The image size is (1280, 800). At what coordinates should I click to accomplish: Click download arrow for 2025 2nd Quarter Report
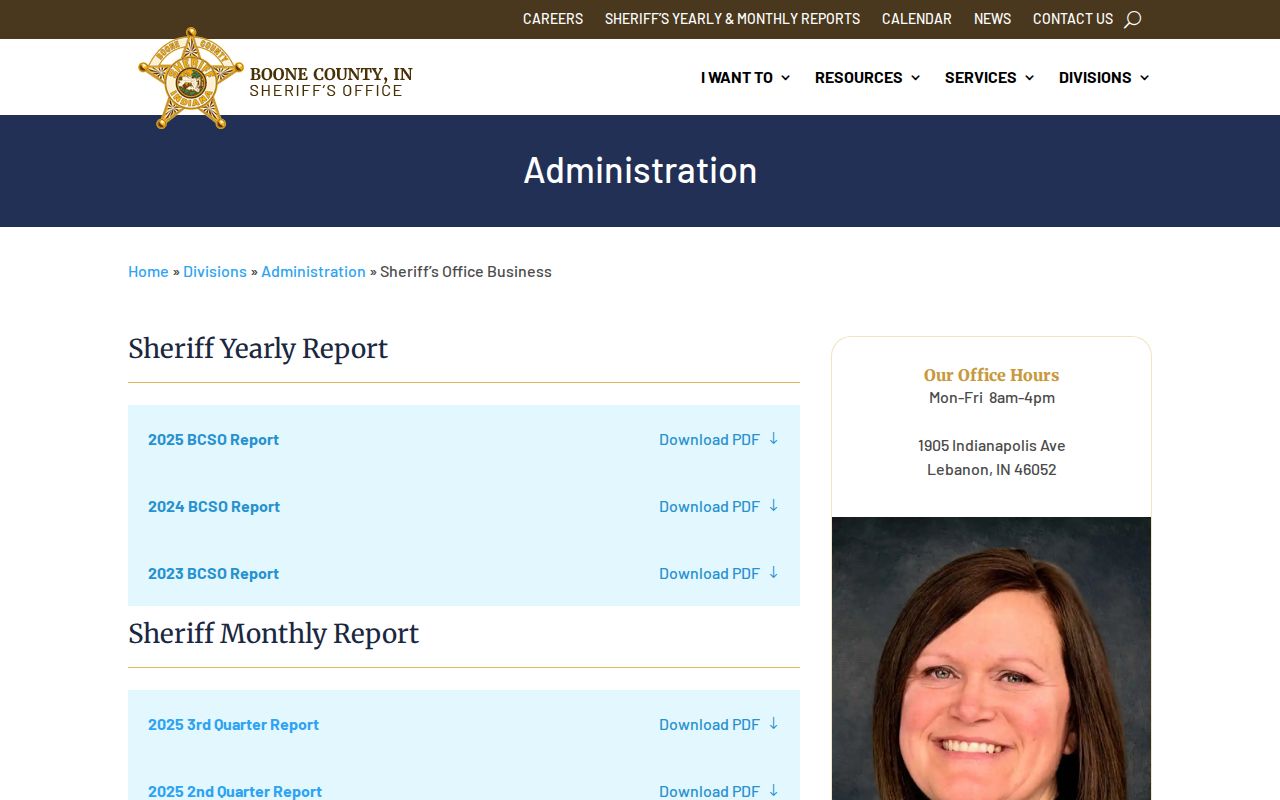click(x=773, y=791)
